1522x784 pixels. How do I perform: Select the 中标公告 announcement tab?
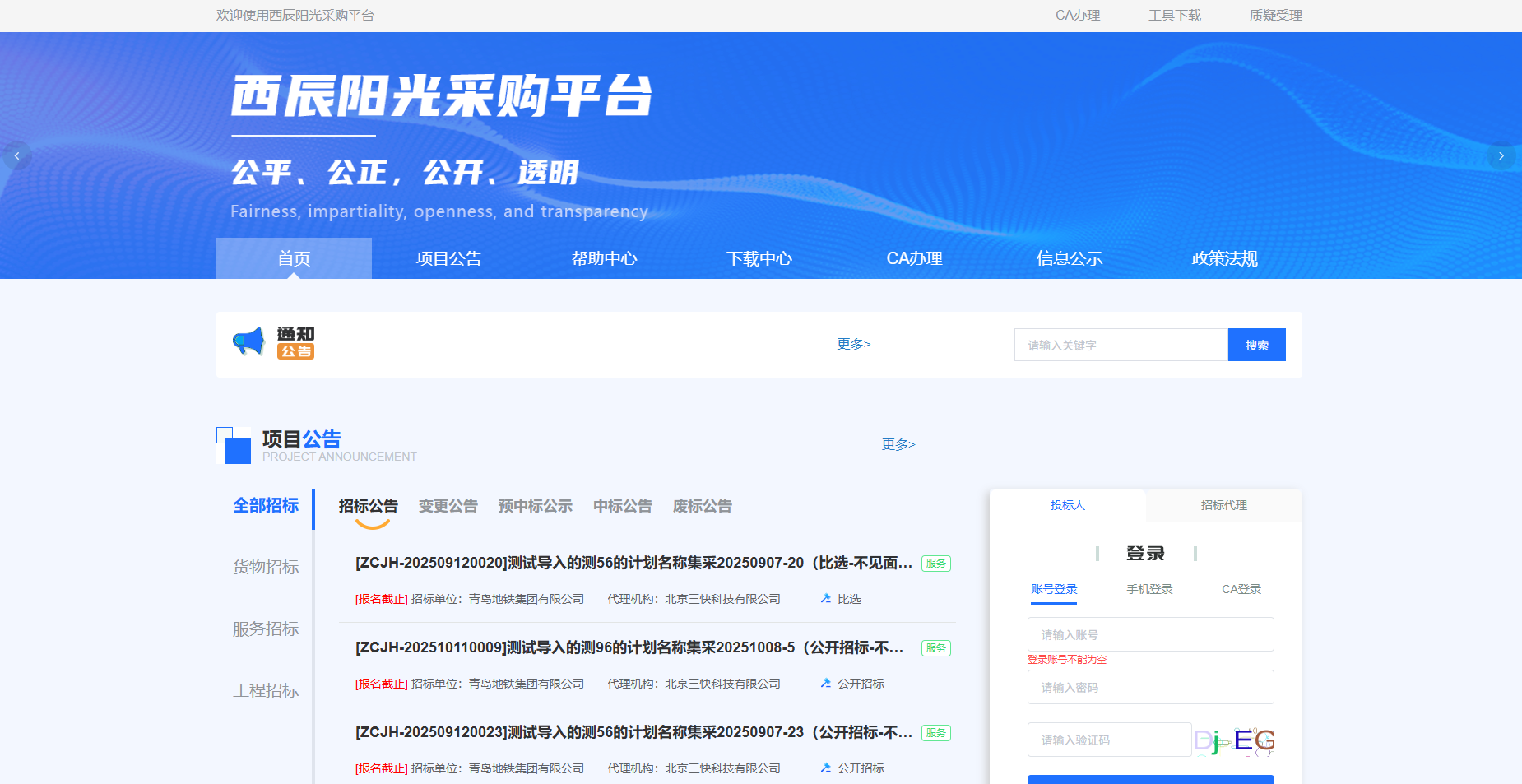[623, 506]
